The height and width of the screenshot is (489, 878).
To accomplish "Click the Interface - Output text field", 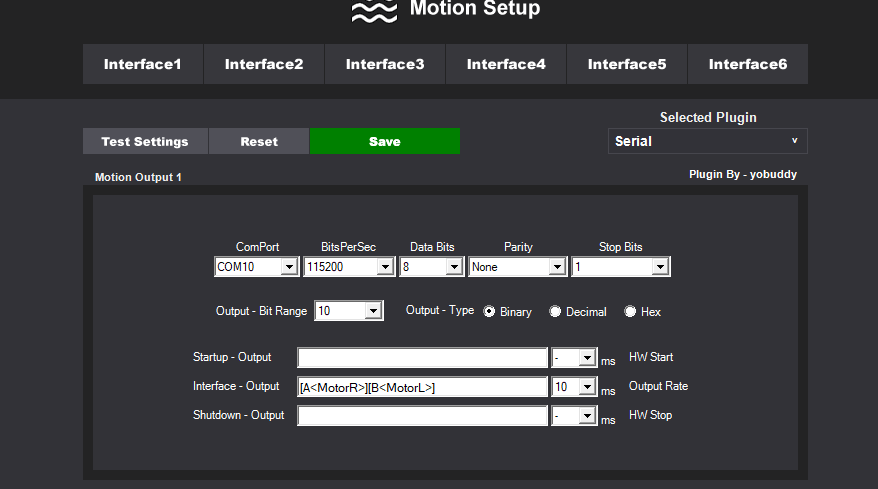I will click(x=422, y=387).
